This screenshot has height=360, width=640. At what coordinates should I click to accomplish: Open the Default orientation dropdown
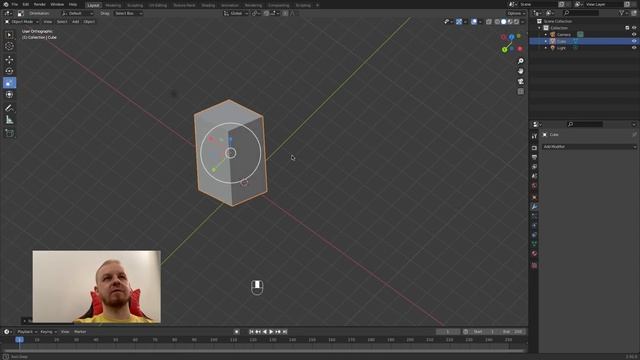(x=78, y=13)
